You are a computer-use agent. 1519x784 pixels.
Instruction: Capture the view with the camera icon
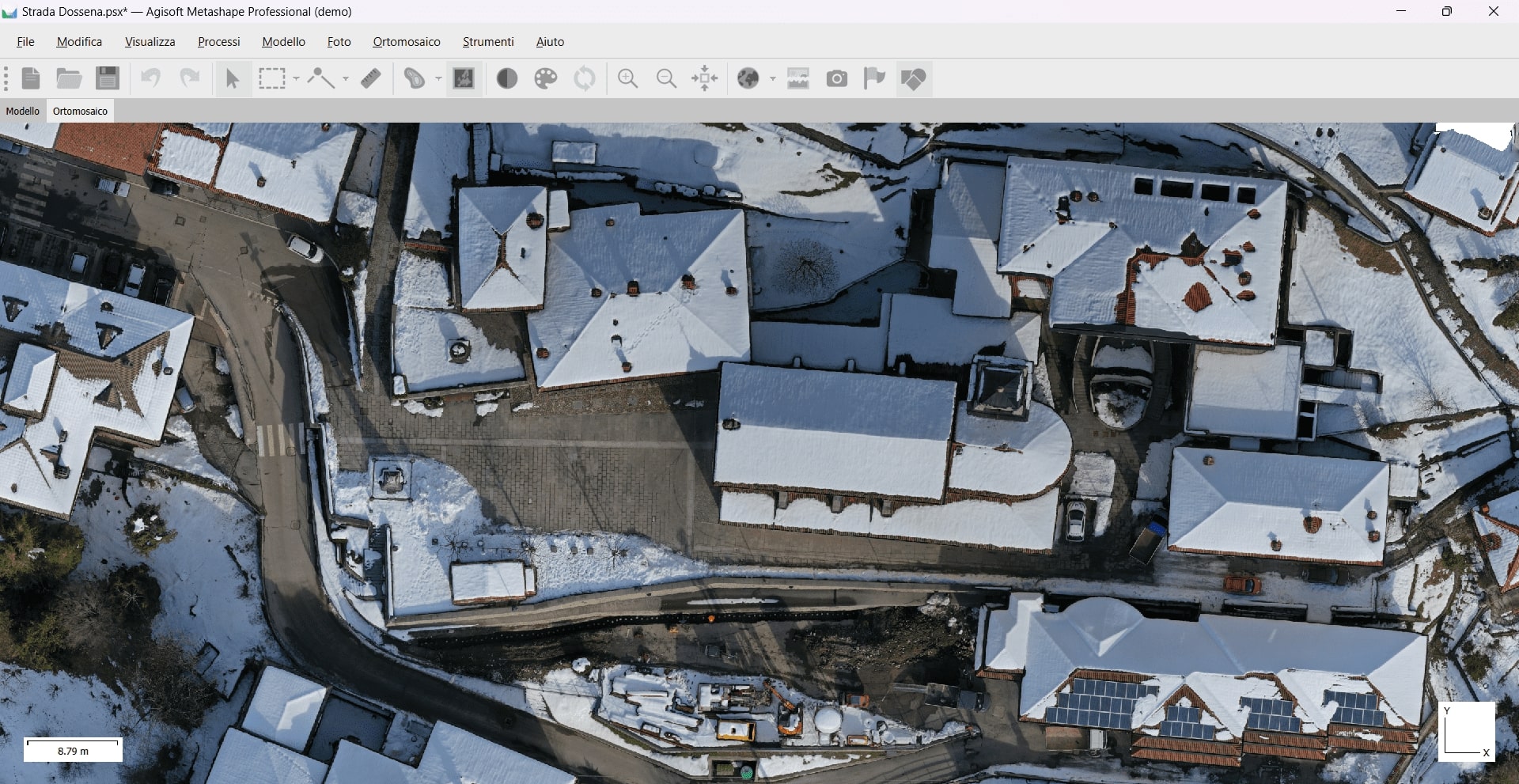point(836,78)
